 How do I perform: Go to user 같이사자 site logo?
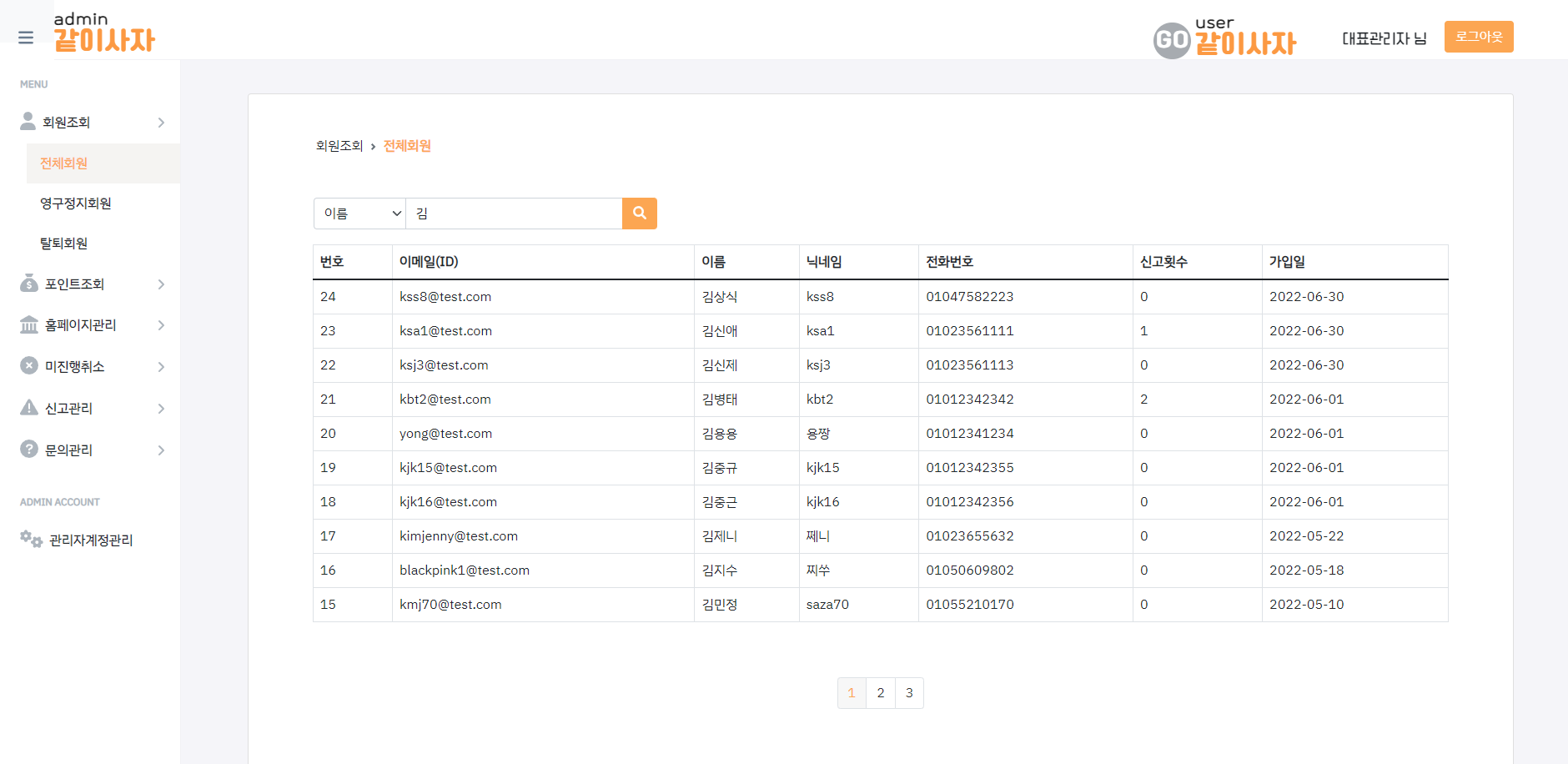point(1224,38)
